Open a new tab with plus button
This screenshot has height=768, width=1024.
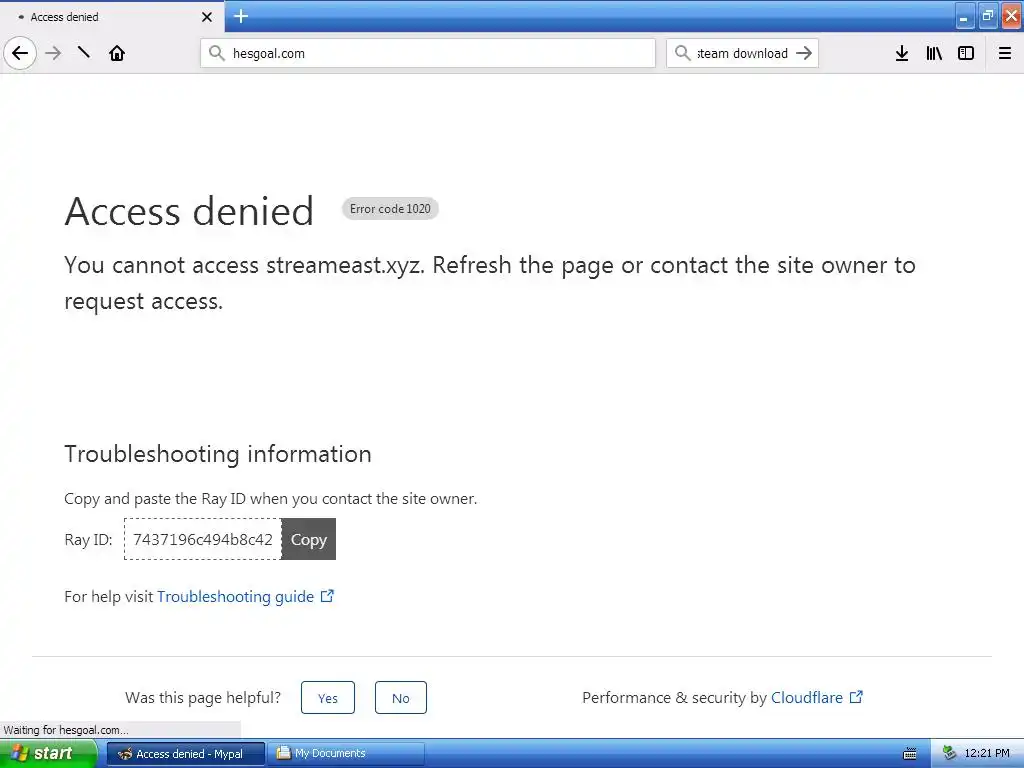pyautogui.click(x=241, y=16)
